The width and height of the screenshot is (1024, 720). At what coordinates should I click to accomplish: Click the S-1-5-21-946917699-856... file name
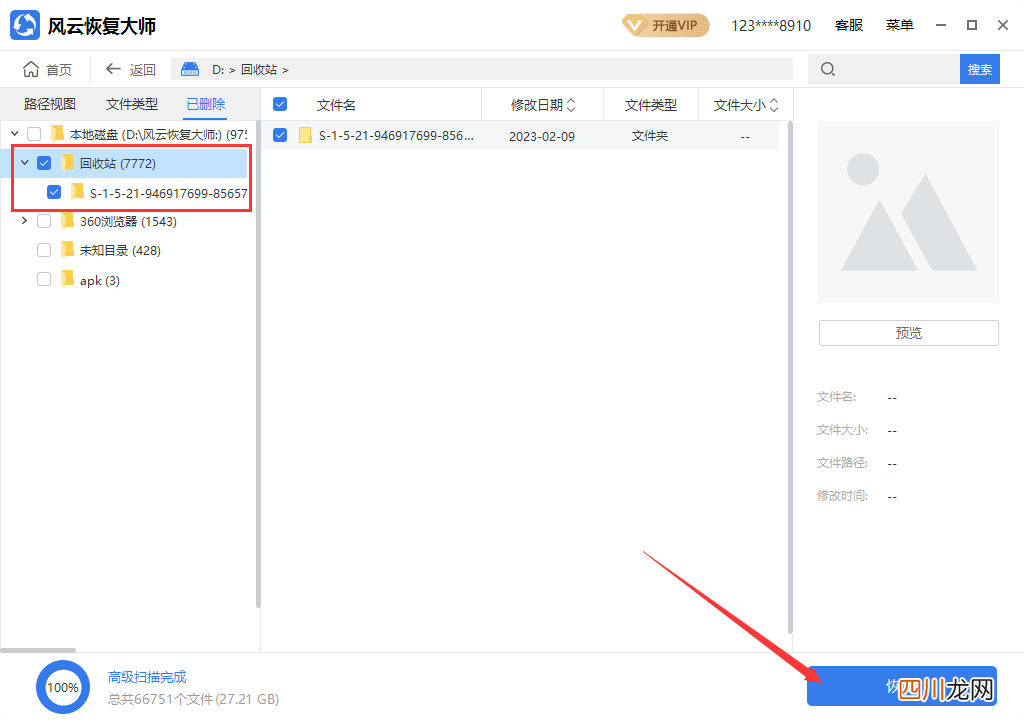[x=396, y=135]
